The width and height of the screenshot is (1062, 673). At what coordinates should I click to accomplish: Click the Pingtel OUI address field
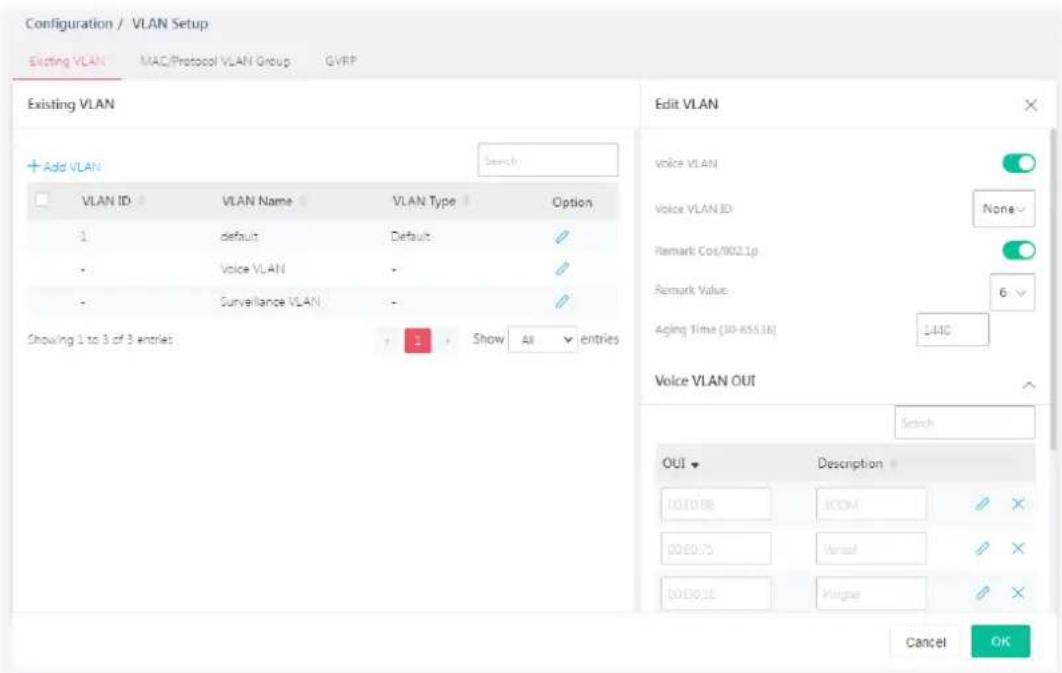(715, 593)
